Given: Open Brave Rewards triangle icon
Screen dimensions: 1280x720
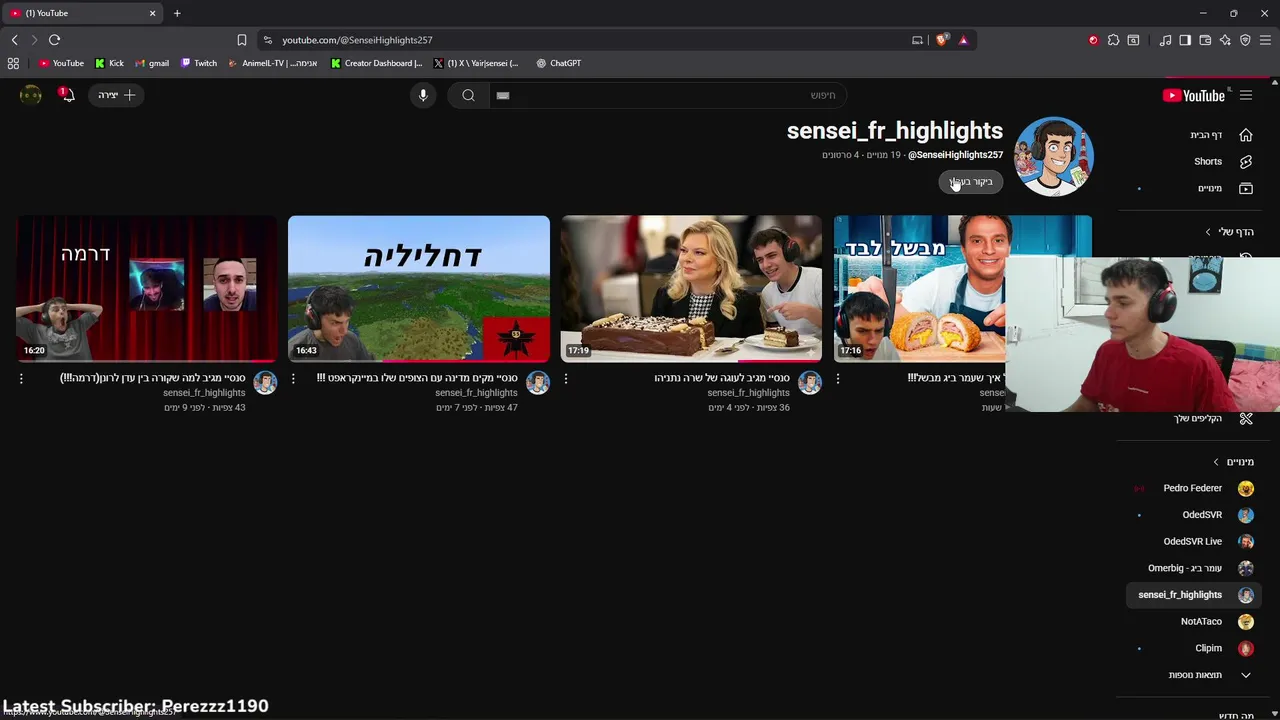Looking at the screenshot, I should [963, 40].
